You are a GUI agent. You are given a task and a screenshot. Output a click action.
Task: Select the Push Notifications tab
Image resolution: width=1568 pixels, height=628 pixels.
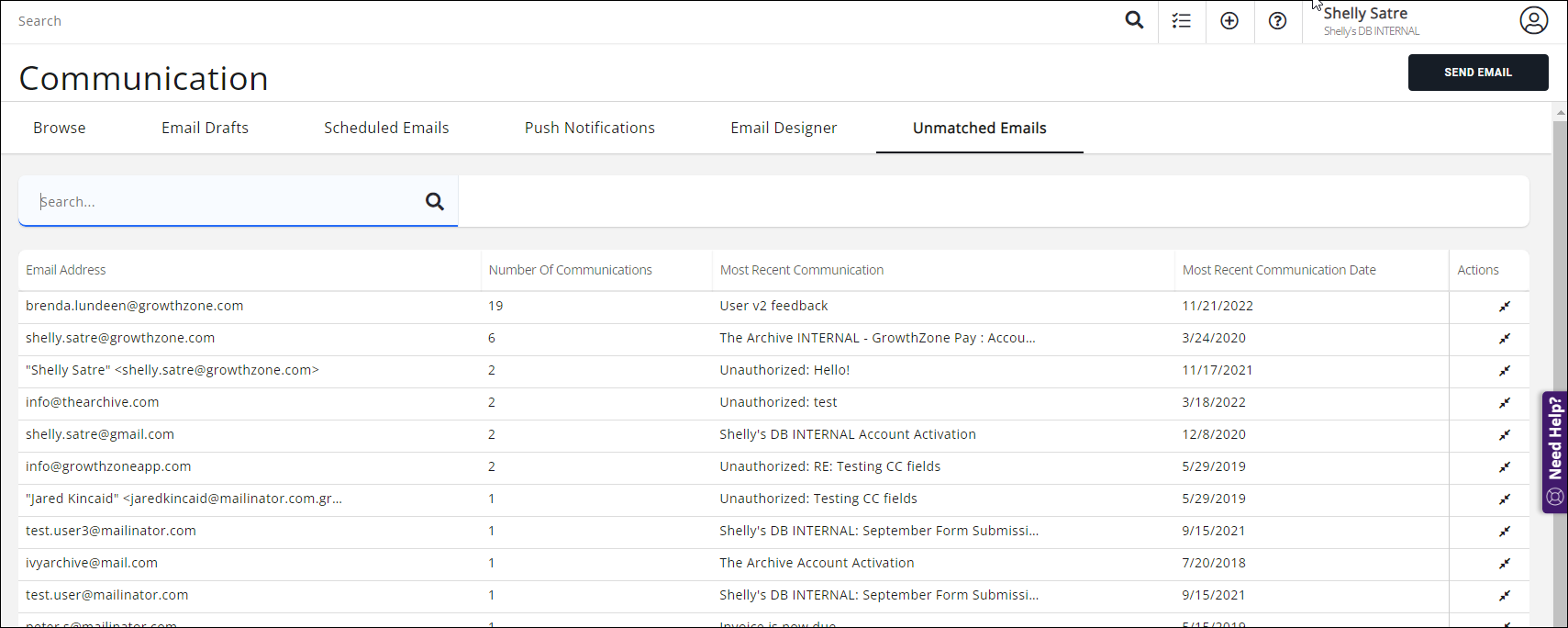tap(590, 128)
